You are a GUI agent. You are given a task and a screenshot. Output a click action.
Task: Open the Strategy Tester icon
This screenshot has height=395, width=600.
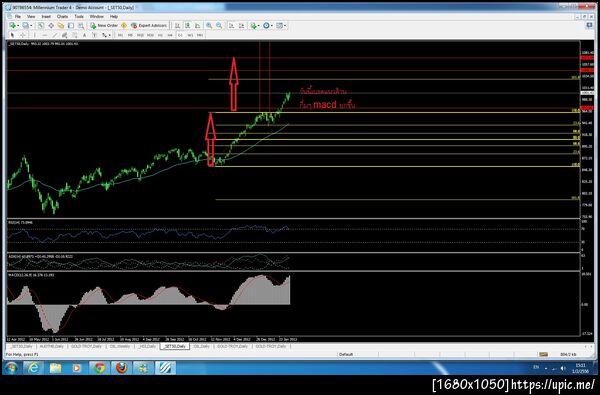pyautogui.click(x=81, y=26)
